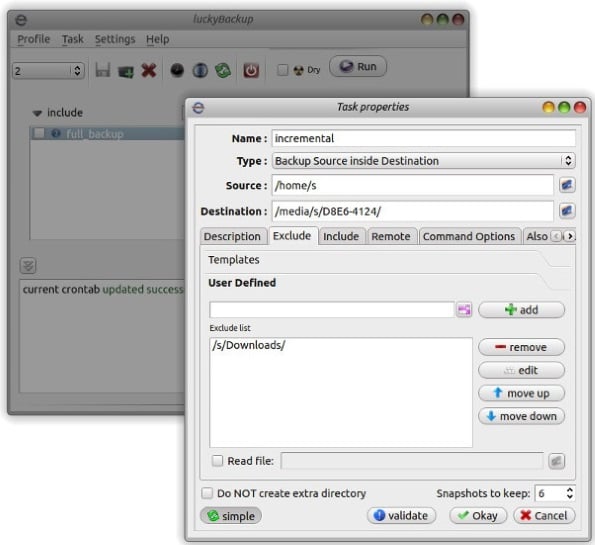595x545 pixels.
Task: Click the green default profile icon in luckyBackup toolbar
Action: tap(126, 71)
